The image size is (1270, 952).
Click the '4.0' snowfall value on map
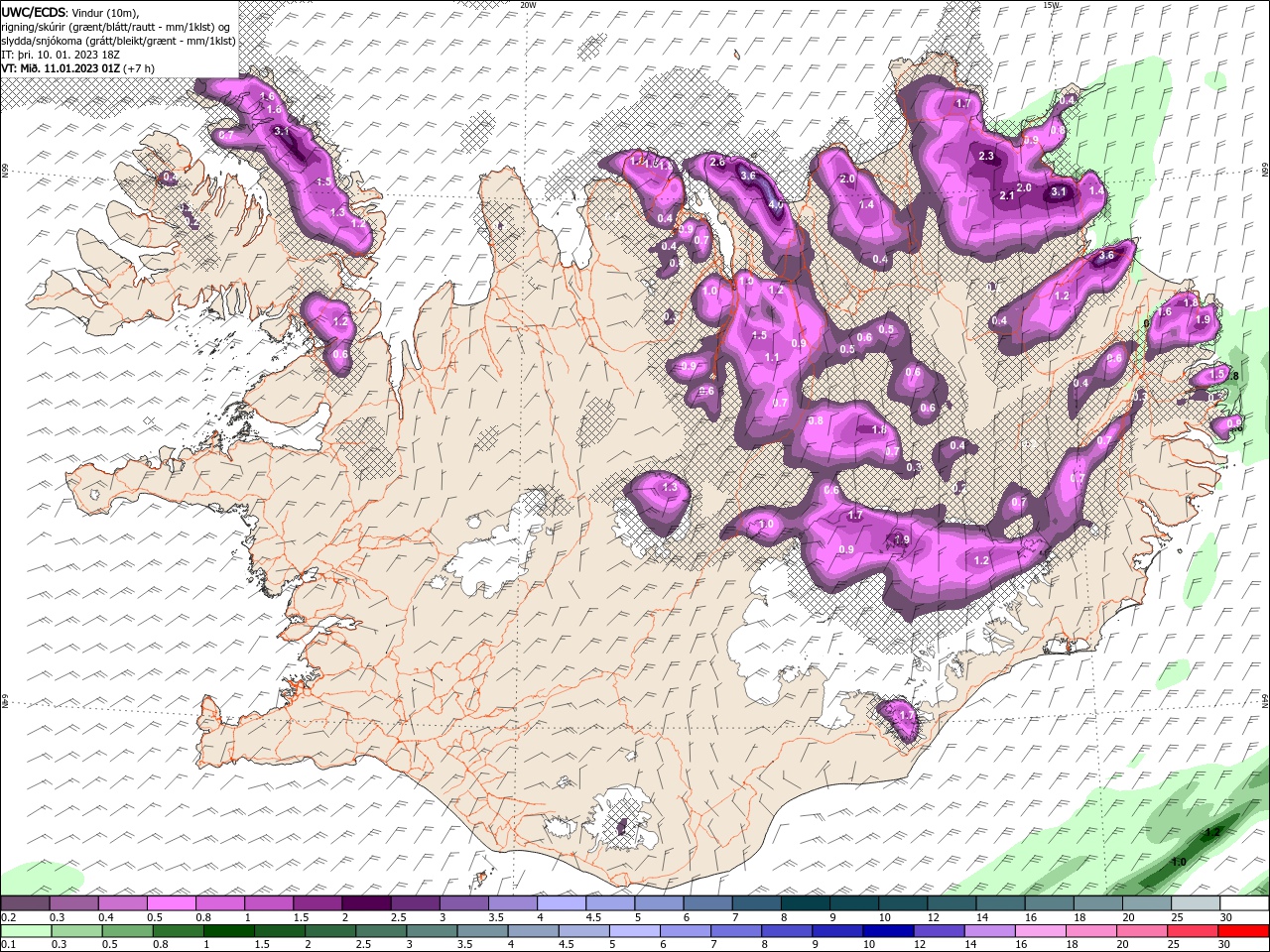[776, 205]
